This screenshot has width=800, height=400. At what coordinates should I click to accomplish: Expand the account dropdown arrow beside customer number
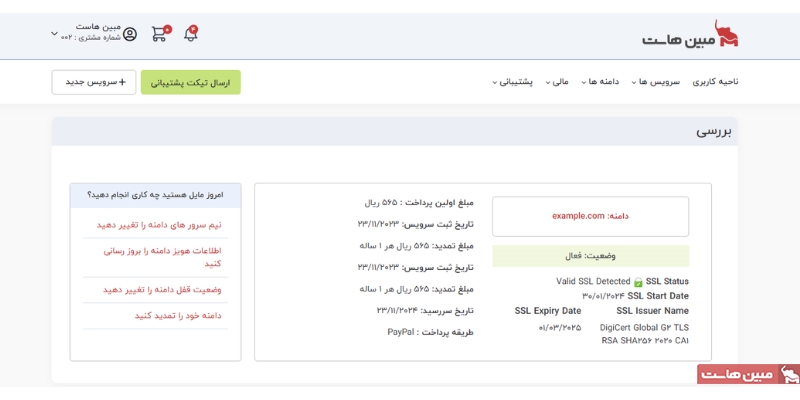pos(55,34)
